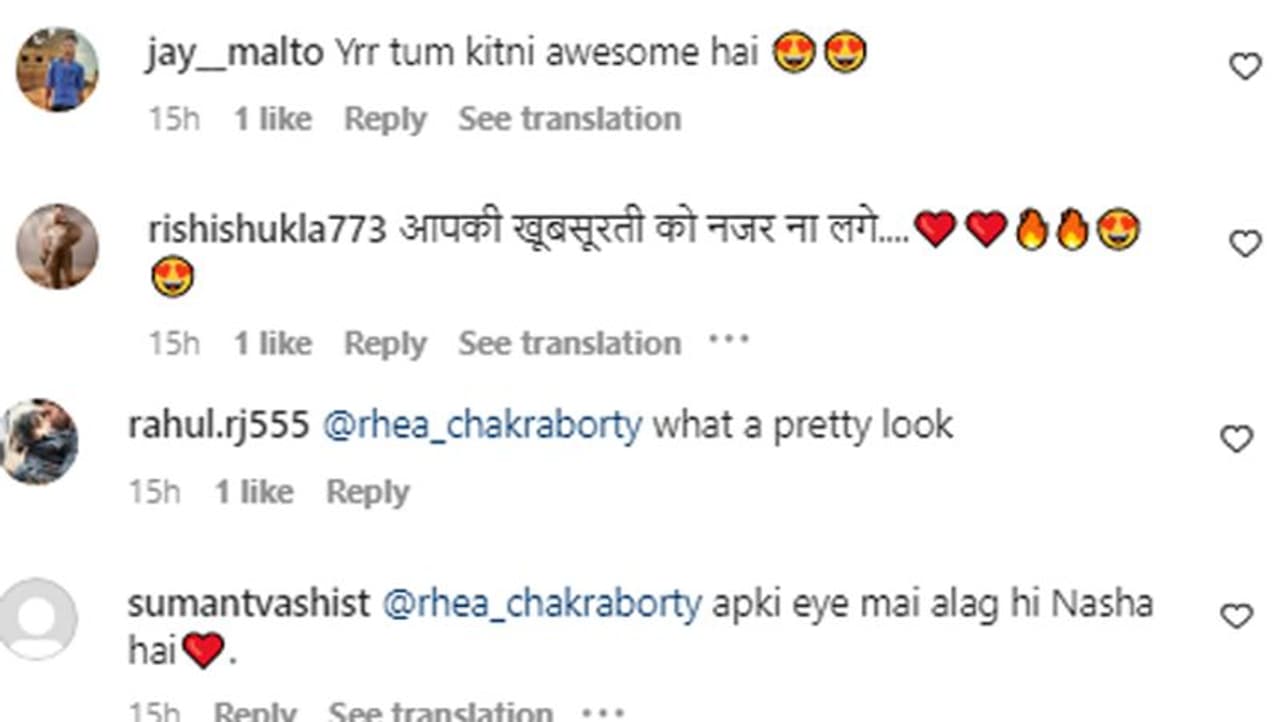Like sumantvashist's comment with heart icon
Image resolution: width=1280 pixels, height=722 pixels.
[x=1237, y=616]
